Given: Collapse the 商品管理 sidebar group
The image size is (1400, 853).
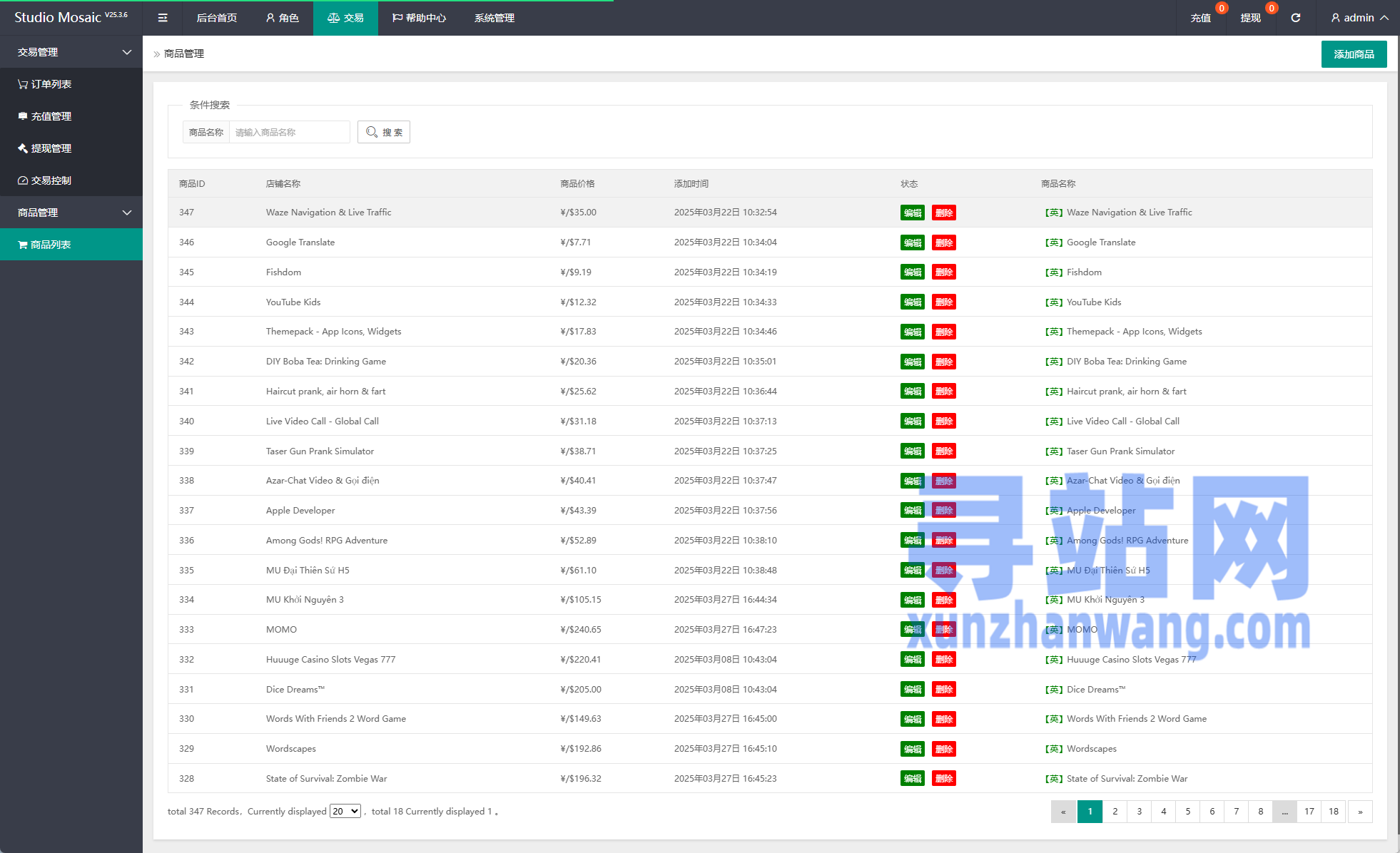Looking at the screenshot, I should (x=71, y=213).
